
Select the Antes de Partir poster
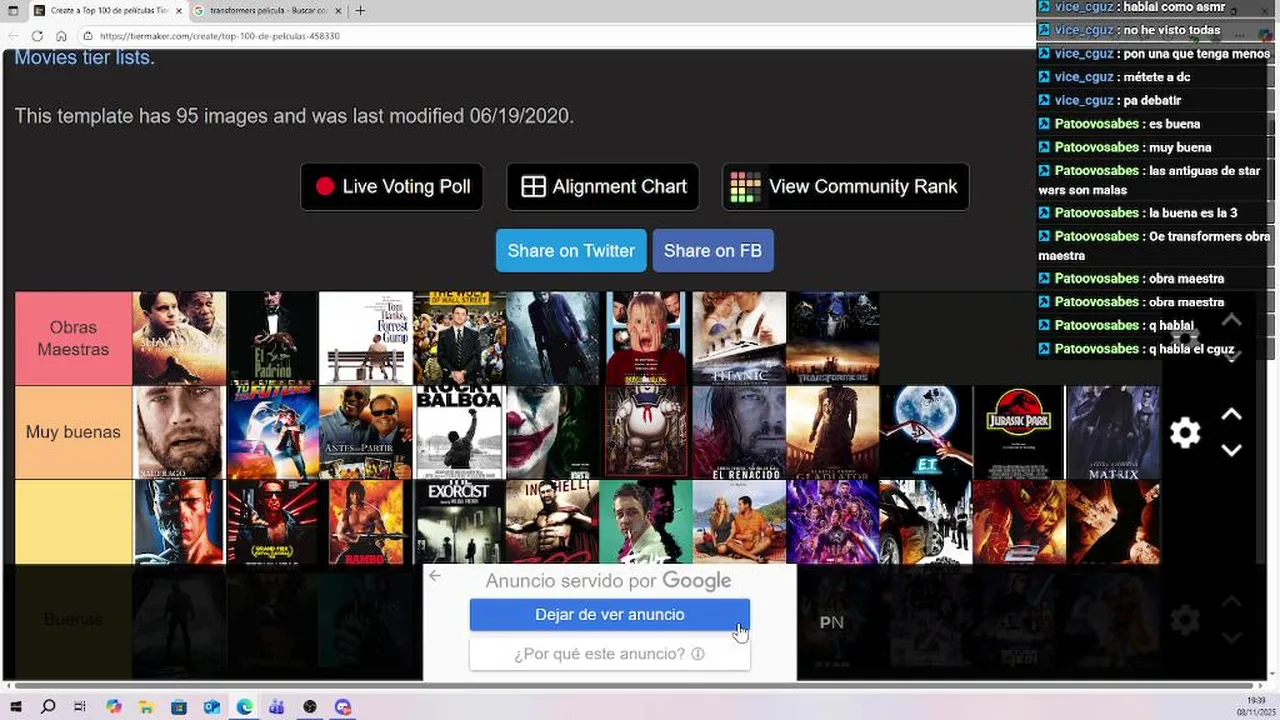[366, 432]
